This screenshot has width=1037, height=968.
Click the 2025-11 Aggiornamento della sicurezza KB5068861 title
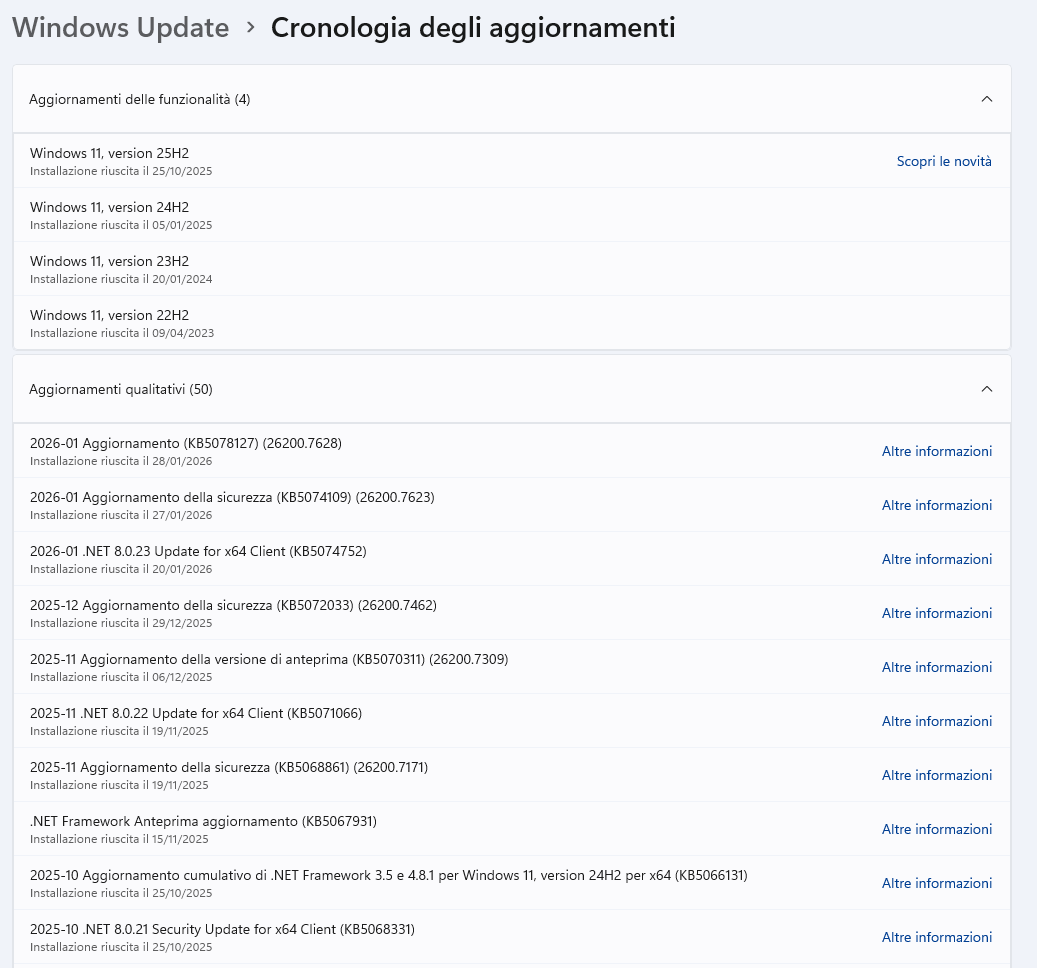point(229,767)
